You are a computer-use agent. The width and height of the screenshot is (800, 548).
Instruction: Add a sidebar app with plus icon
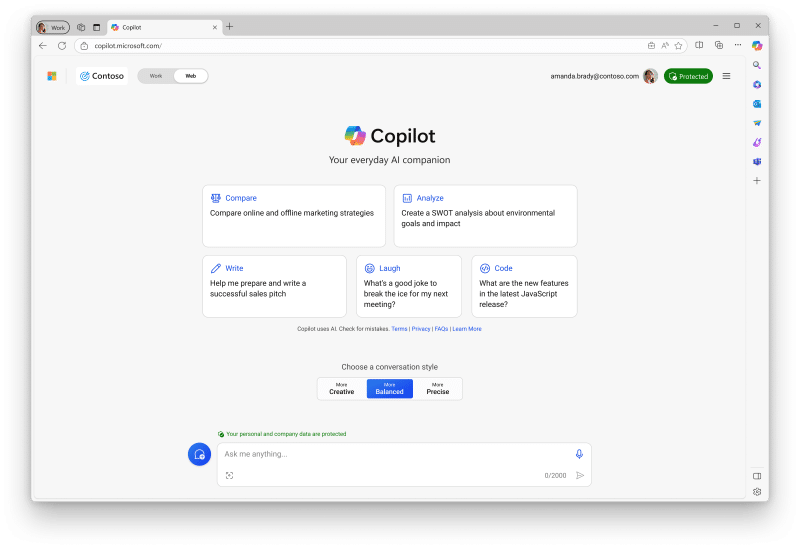757,181
